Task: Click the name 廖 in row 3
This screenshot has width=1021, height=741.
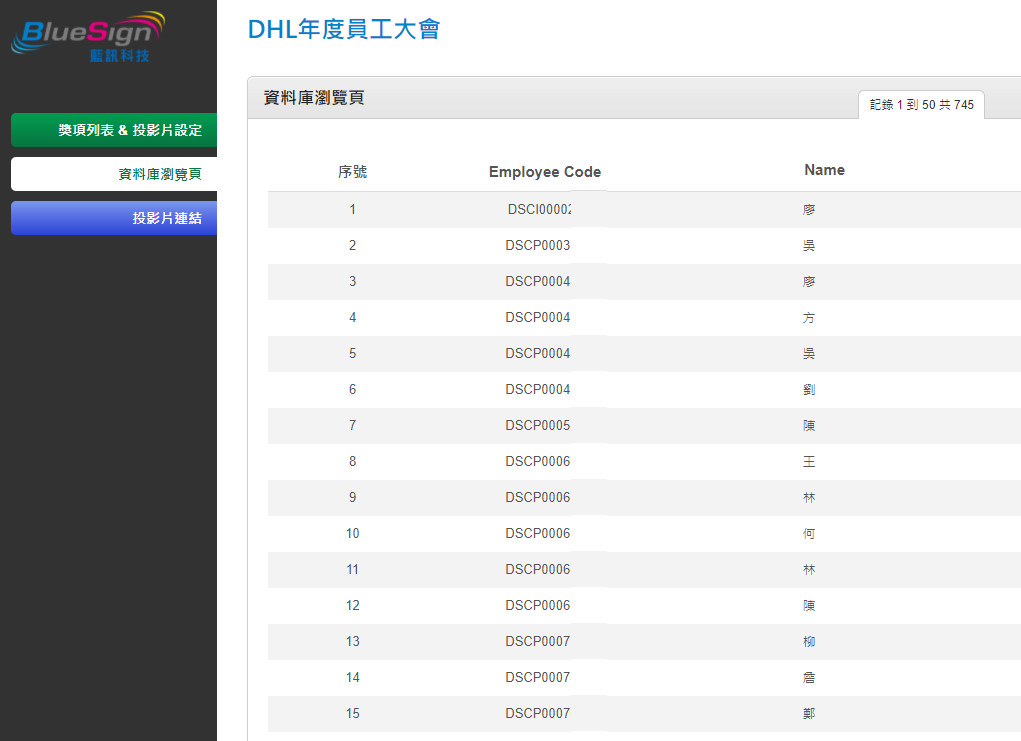Action: (x=808, y=281)
